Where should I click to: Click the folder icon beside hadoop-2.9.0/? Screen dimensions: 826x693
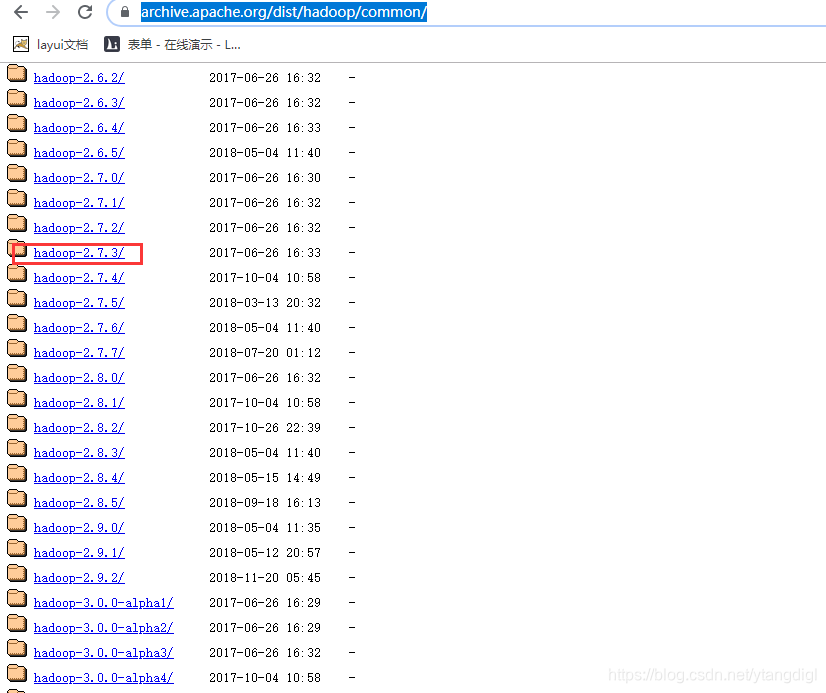point(17,523)
